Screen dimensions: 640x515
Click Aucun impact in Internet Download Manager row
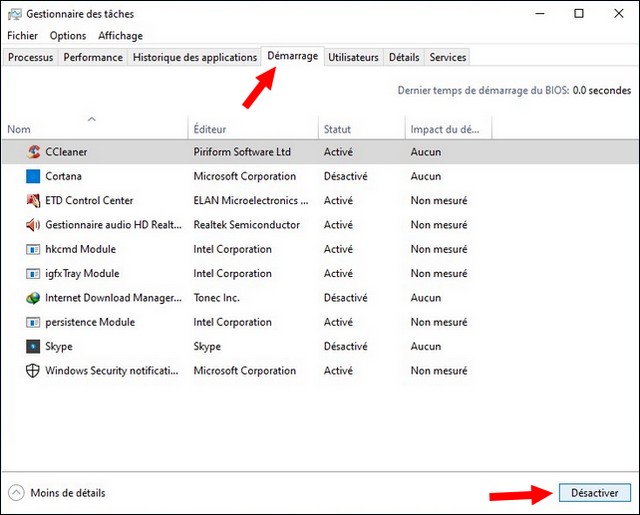click(426, 298)
